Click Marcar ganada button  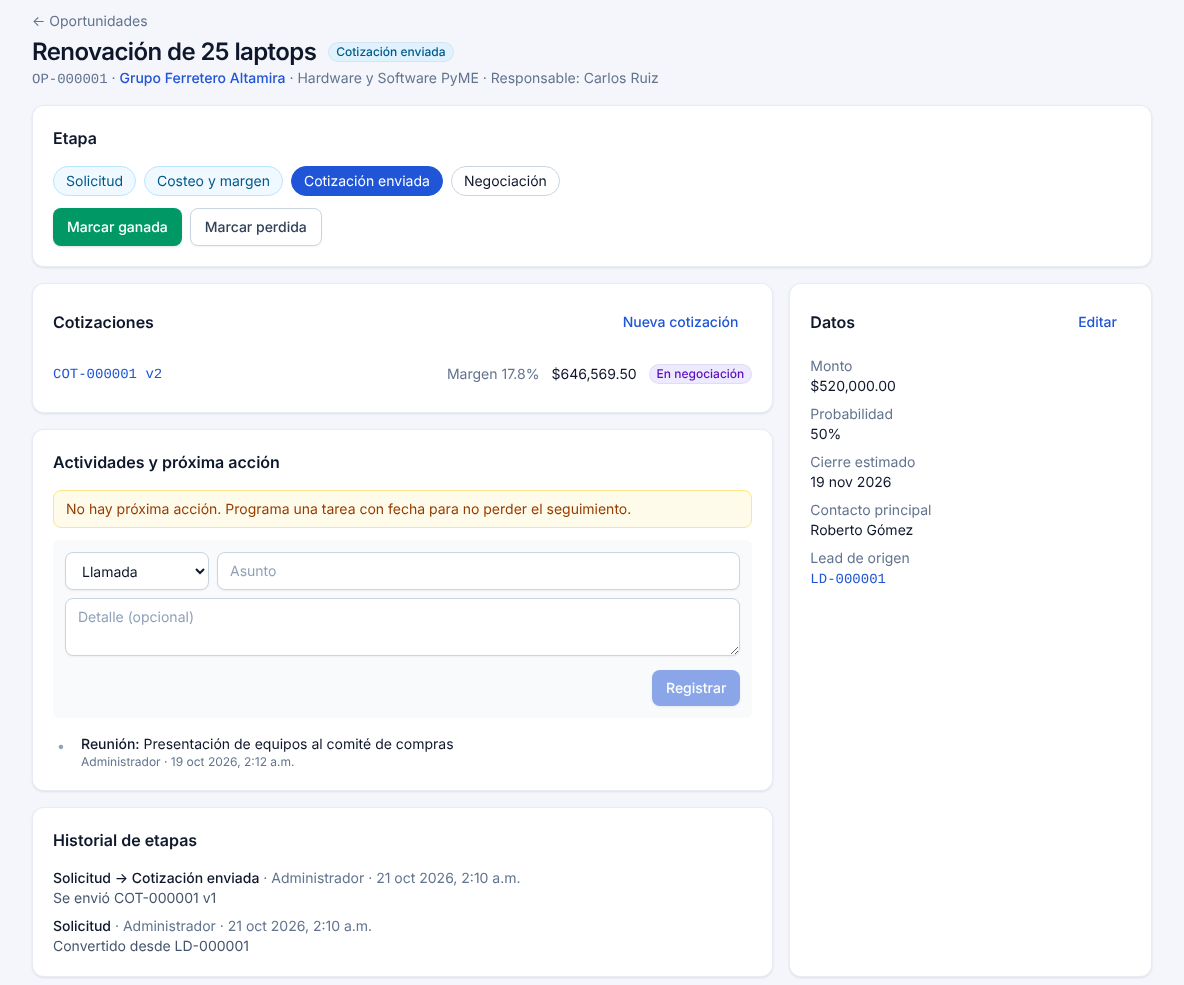pos(117,227)
